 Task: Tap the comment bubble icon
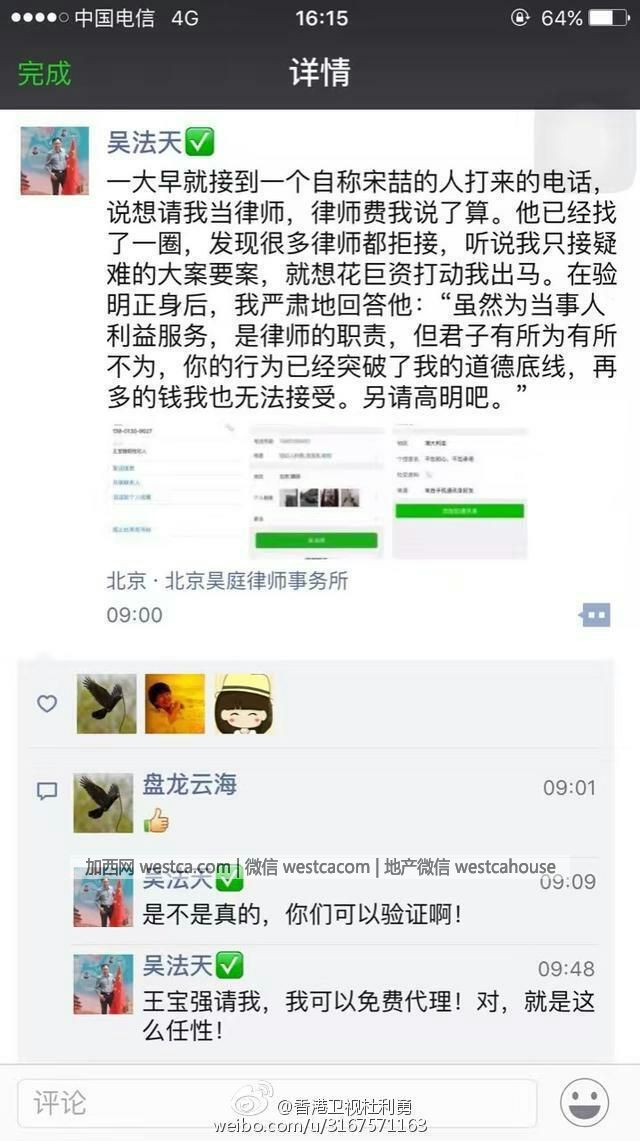[47, 791]
